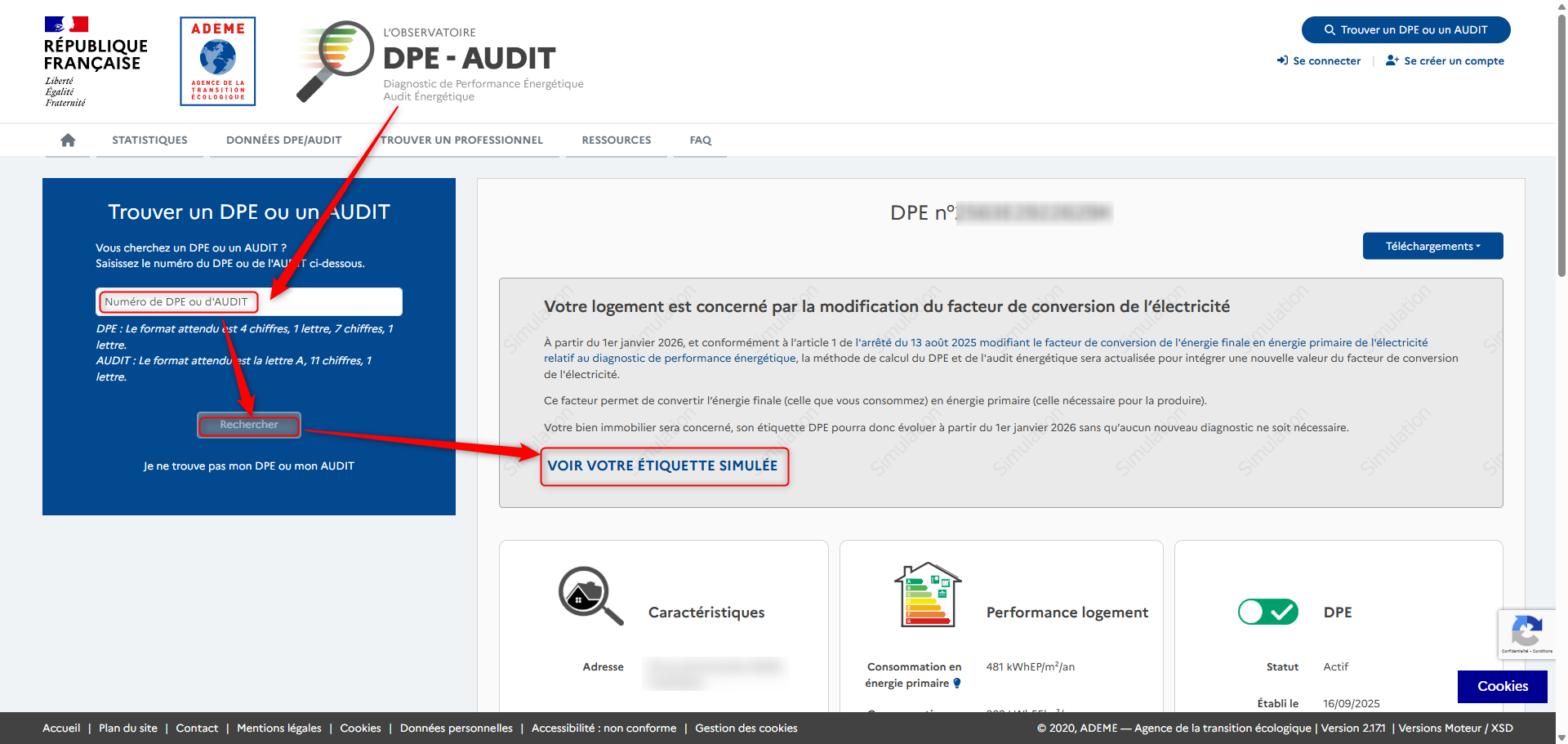
Task: Click the Caractéristiques heading
Action: coord(706,612)
